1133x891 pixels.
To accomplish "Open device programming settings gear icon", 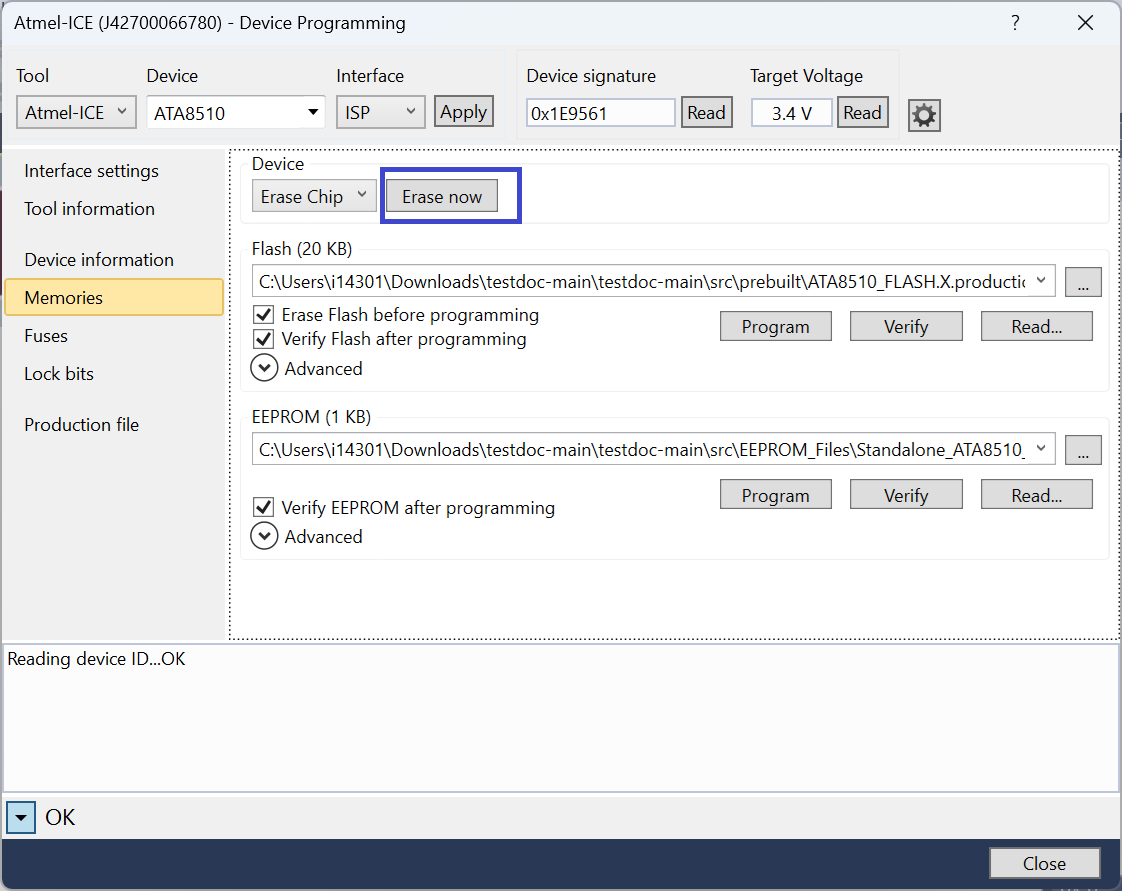I will point(924,115).
